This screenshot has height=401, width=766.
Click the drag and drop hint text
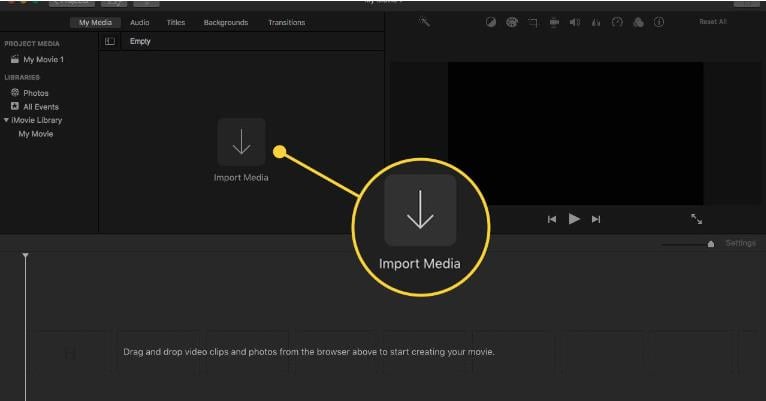tap(309, 352)
